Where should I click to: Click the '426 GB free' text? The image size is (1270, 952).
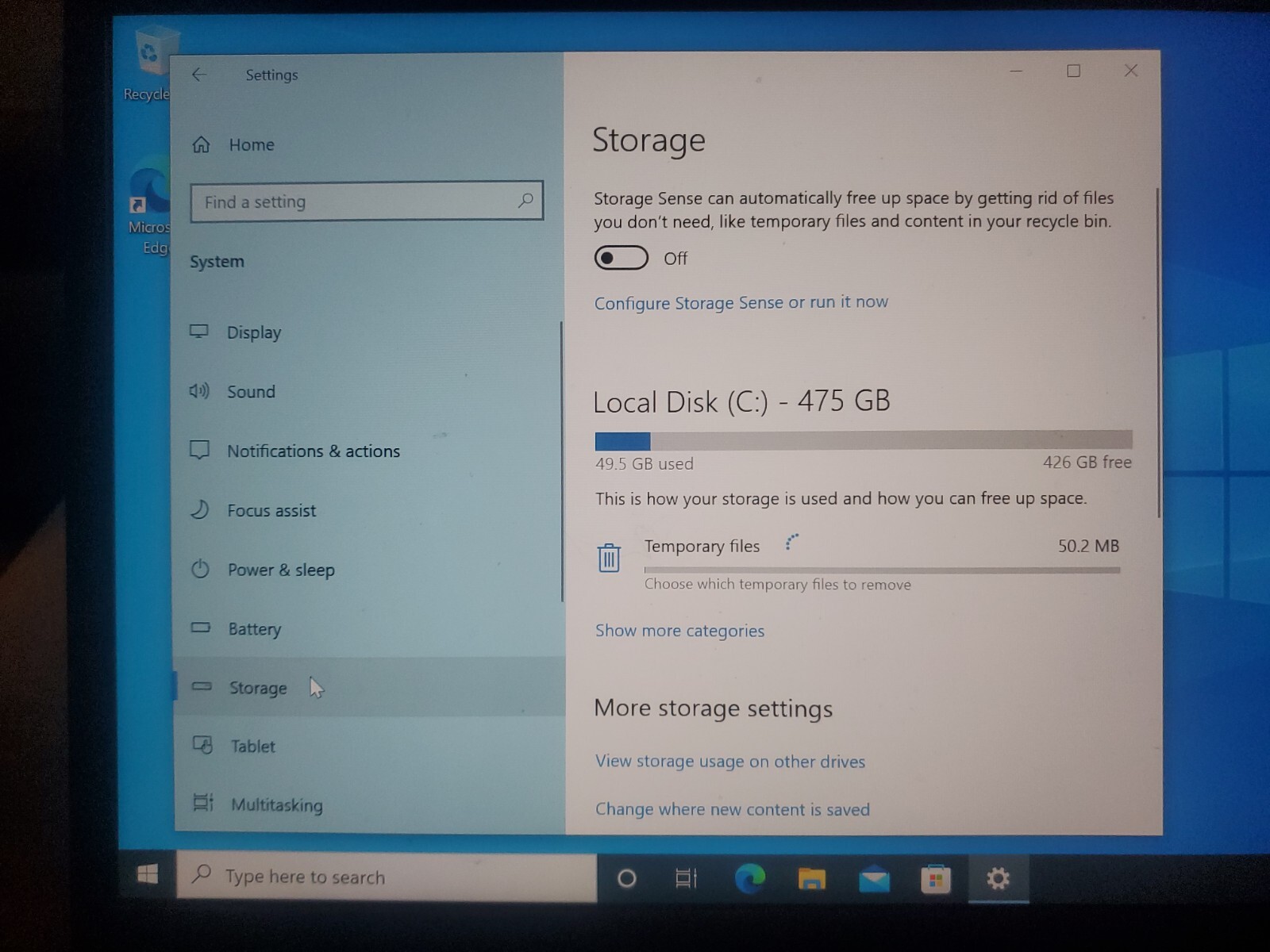tap(1087, 463)
